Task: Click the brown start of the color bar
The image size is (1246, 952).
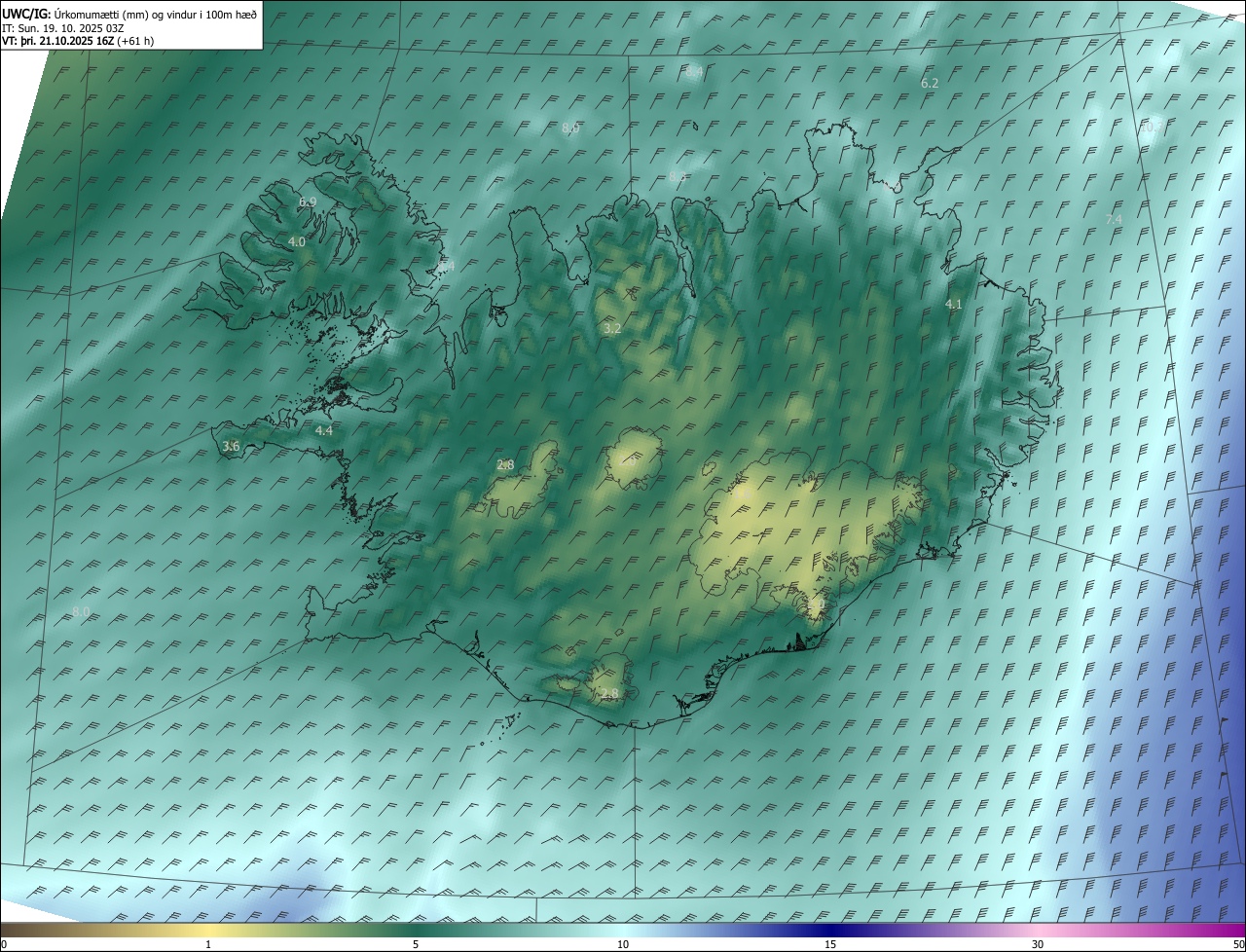Action: pos(19,930)
